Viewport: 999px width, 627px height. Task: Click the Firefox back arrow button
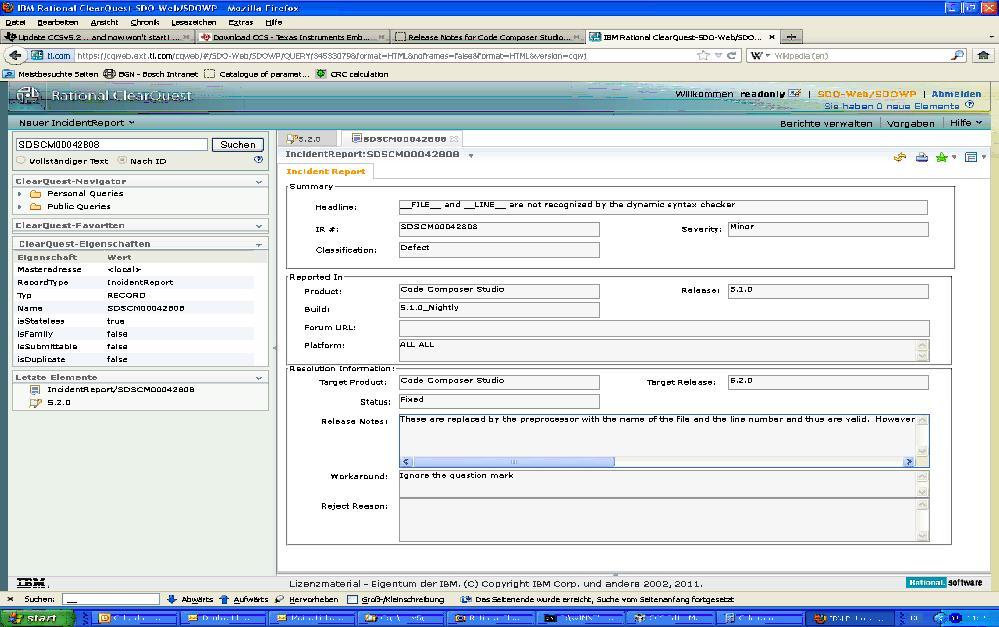click(15, 55)
